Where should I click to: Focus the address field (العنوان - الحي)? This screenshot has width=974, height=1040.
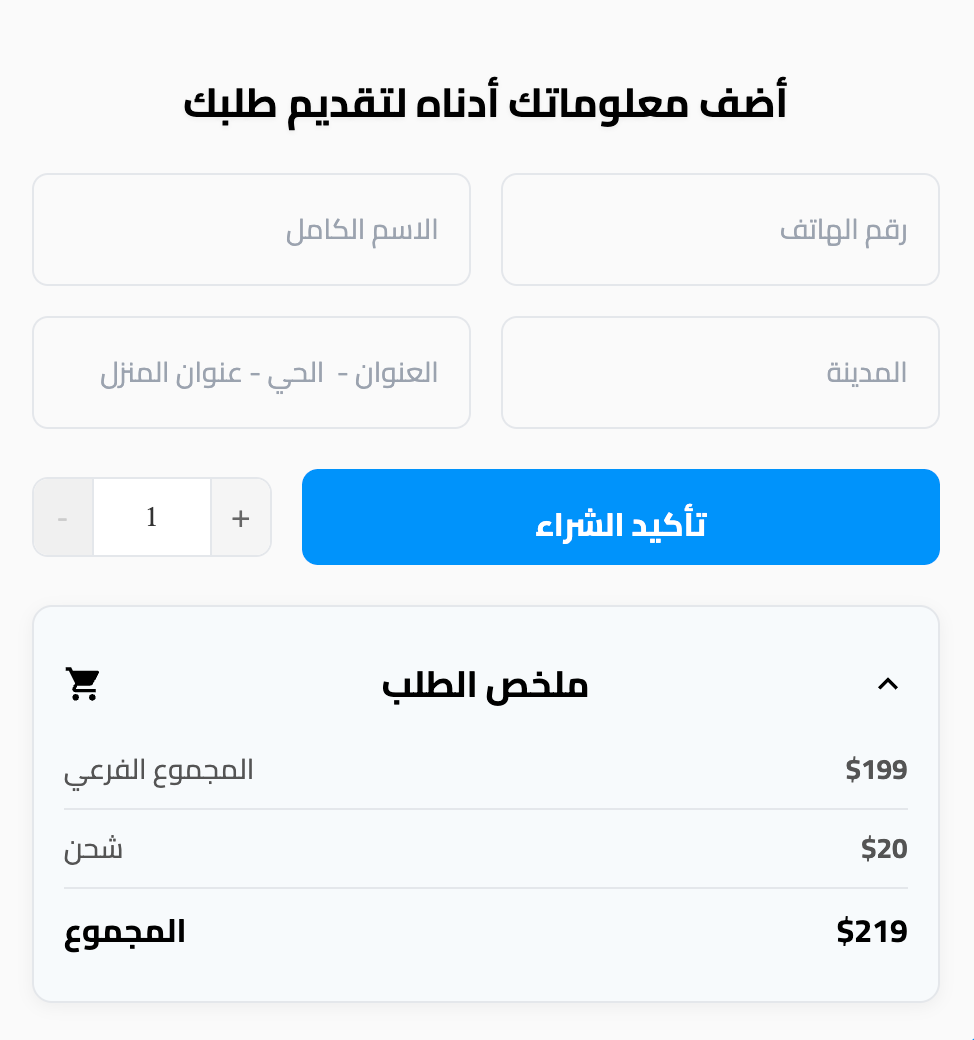[x=251, y=372]
